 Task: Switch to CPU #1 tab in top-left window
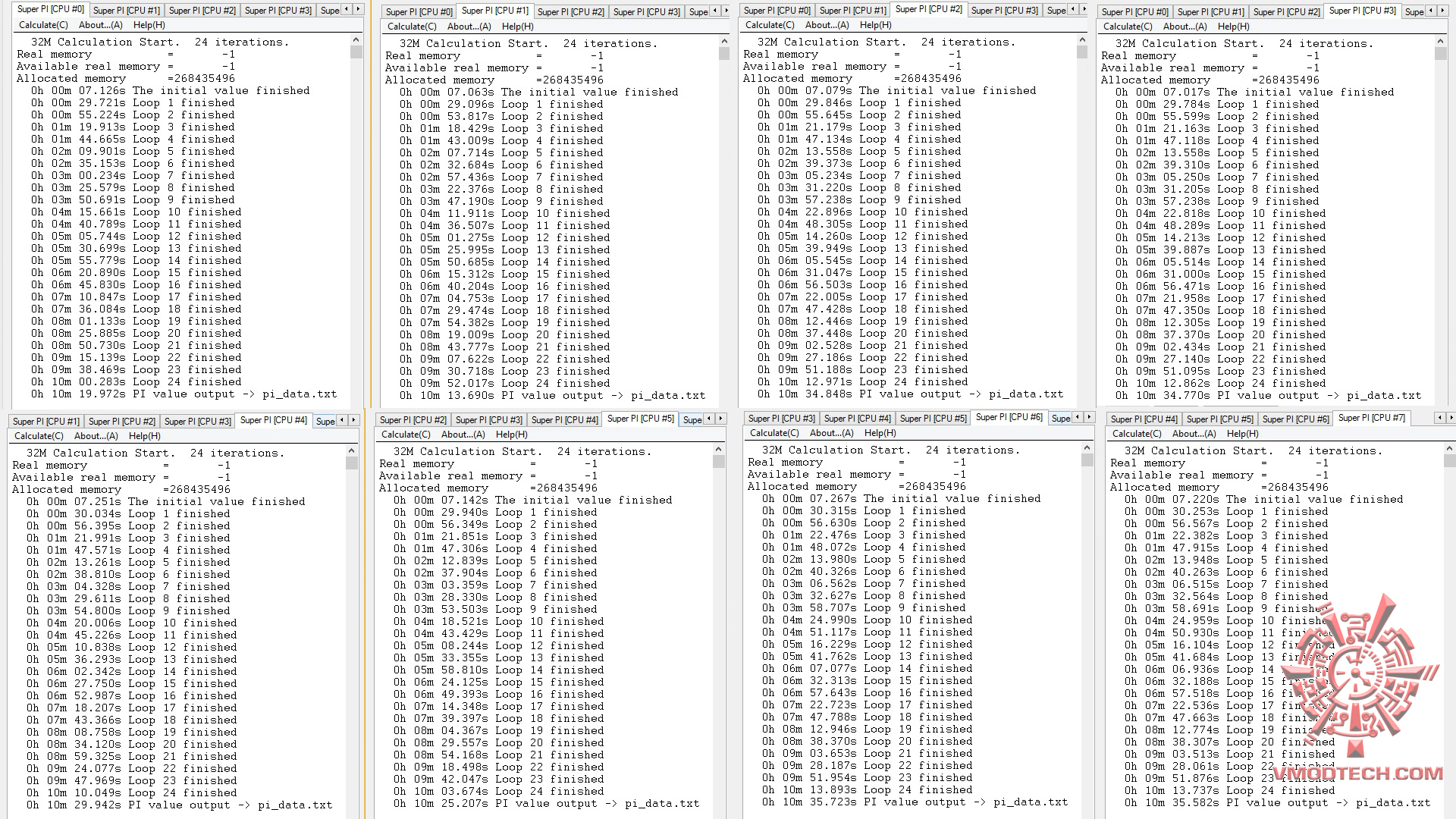127,11
